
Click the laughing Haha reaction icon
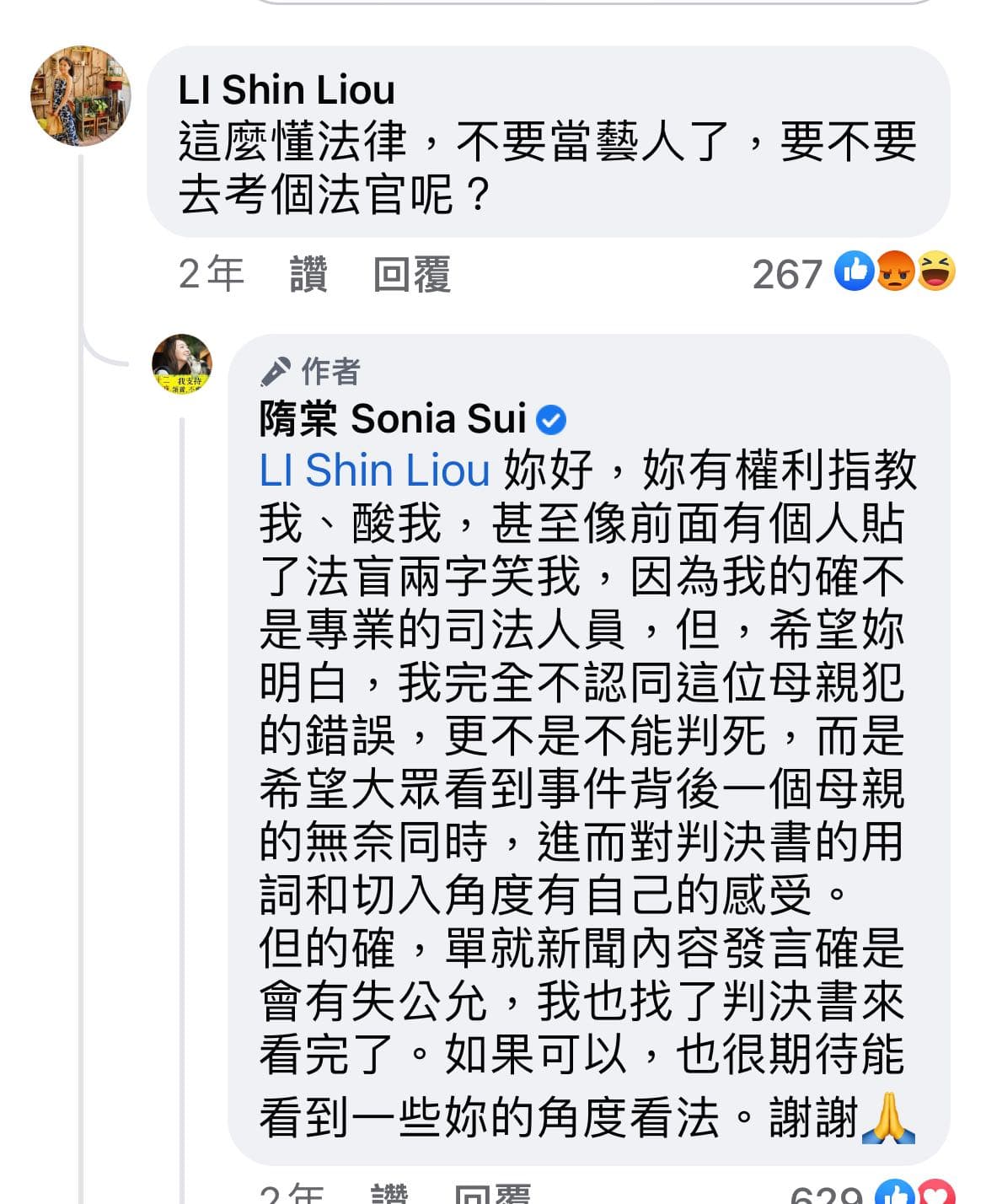point(935,272)
